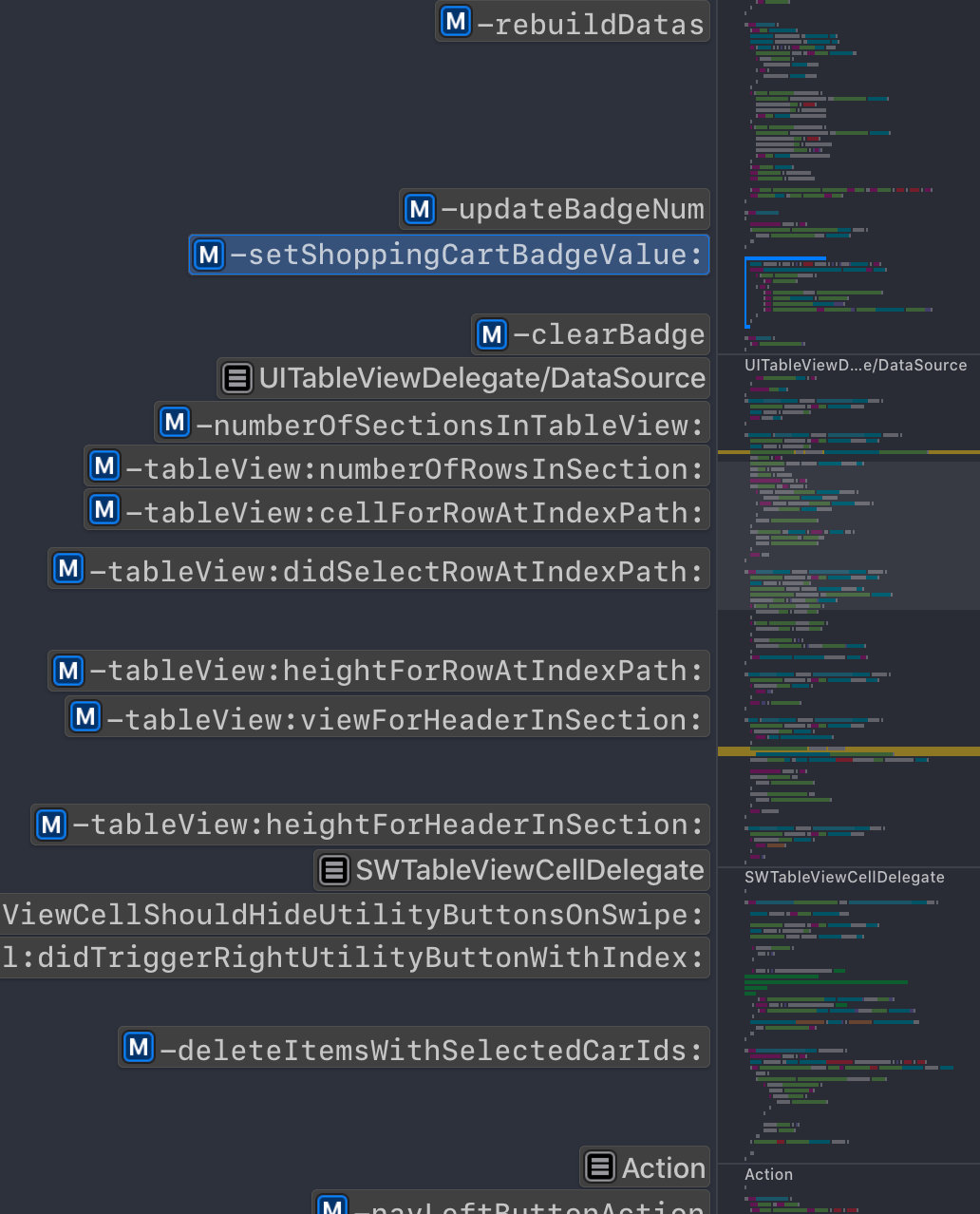Click the M icon beside -rebuildDatas
The image size is (980, 1214).
coord(457,20)
